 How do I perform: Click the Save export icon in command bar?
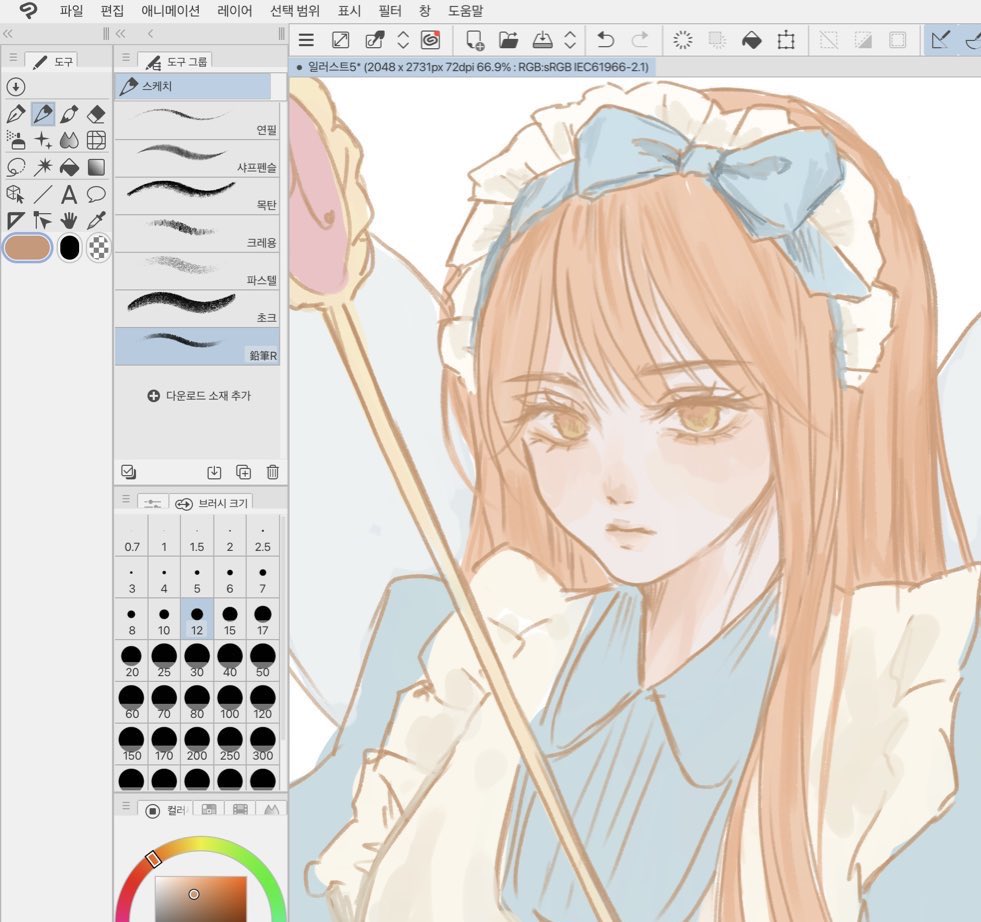click(x=542, y=40)
